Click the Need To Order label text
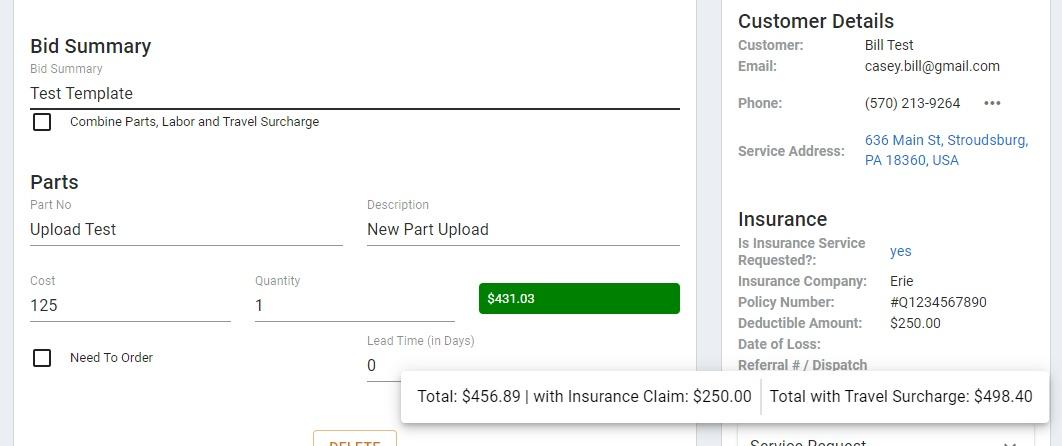The image size is (1062, 446). [x=111, y=358]
